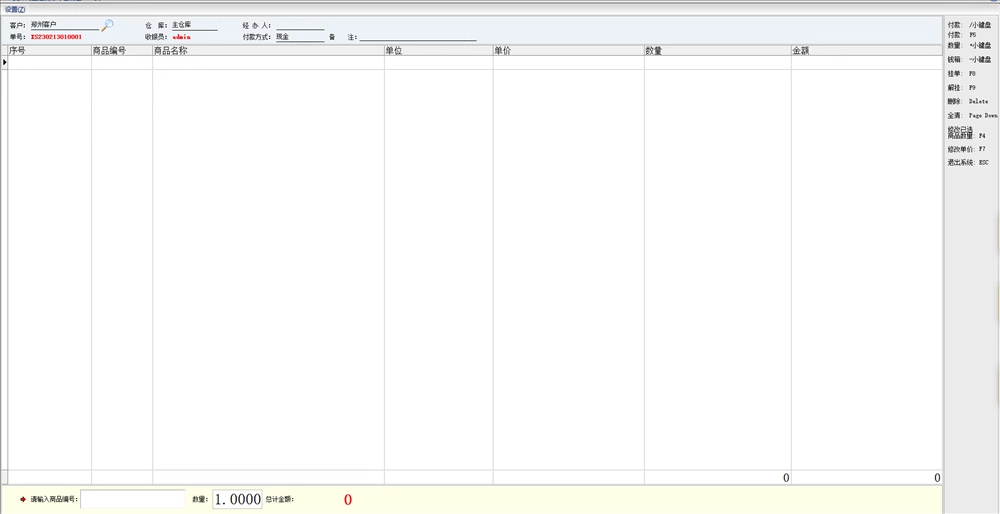Screen dimensions: 1000x514
Task: Click the 付款 F5 shortcut hint
Action: click(962, 34)
